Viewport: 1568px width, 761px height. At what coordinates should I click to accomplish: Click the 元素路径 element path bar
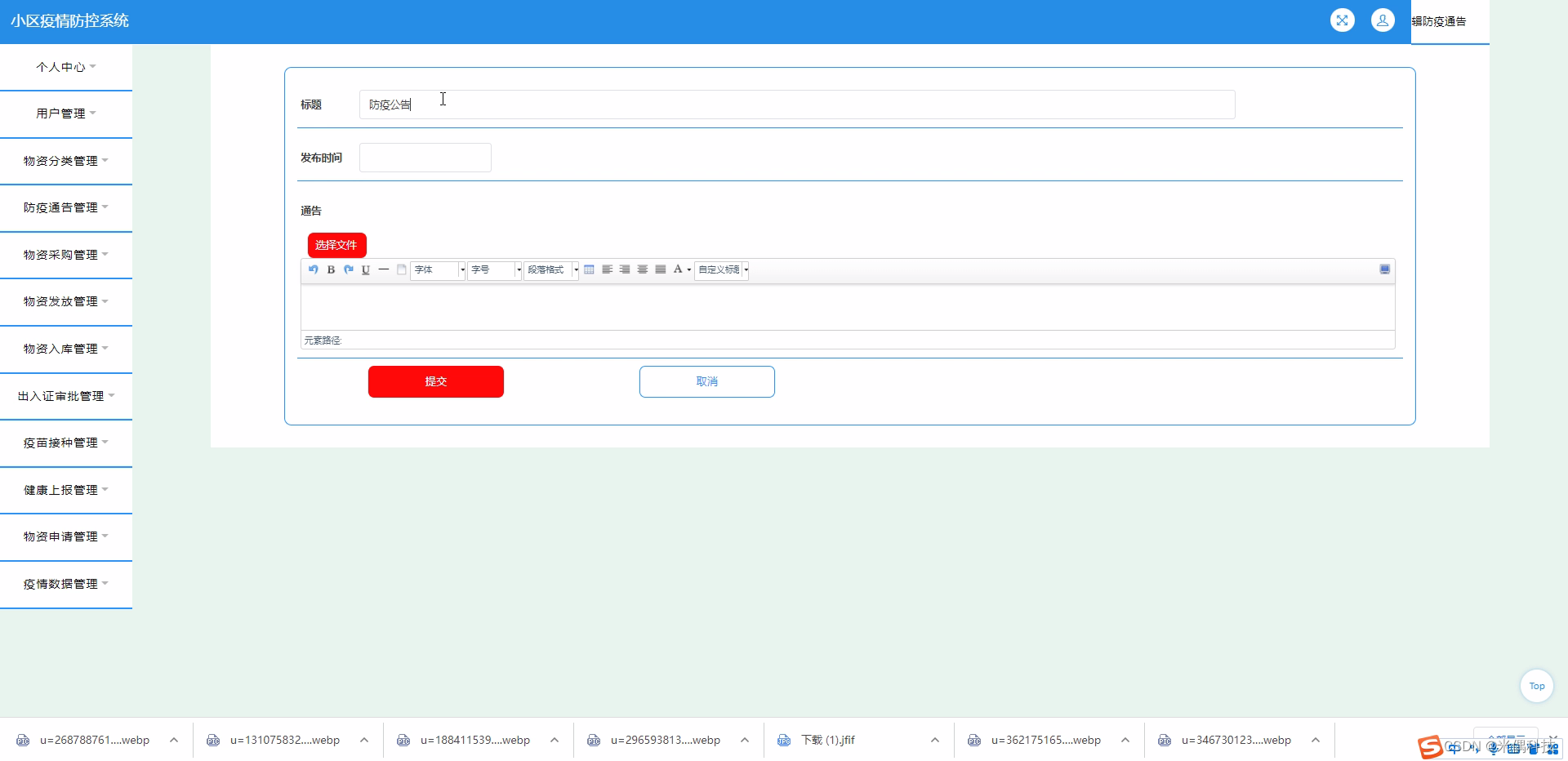(848, 340)
